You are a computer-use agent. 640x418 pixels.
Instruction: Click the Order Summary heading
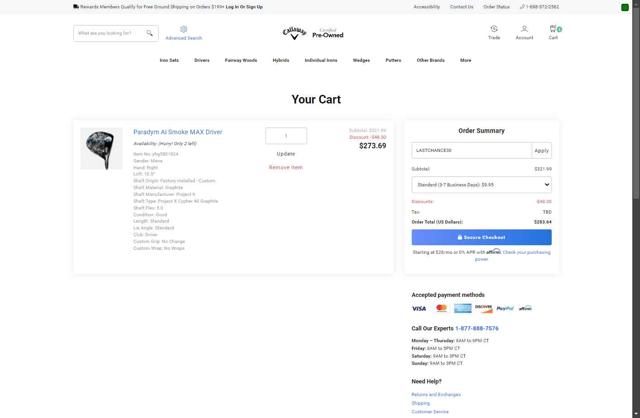(x=481, y=131)
